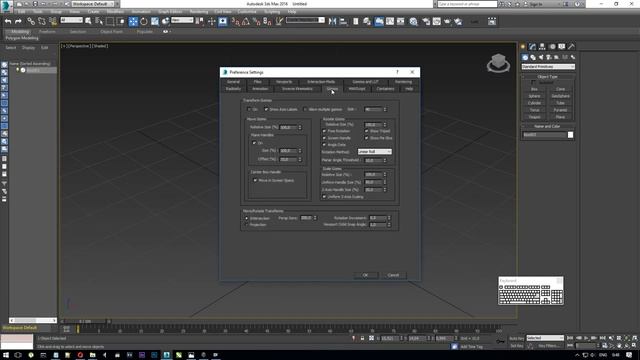Choose the Select and Move tool
The height and width of the screenshot is (360, 640).
tap(133, 21)
